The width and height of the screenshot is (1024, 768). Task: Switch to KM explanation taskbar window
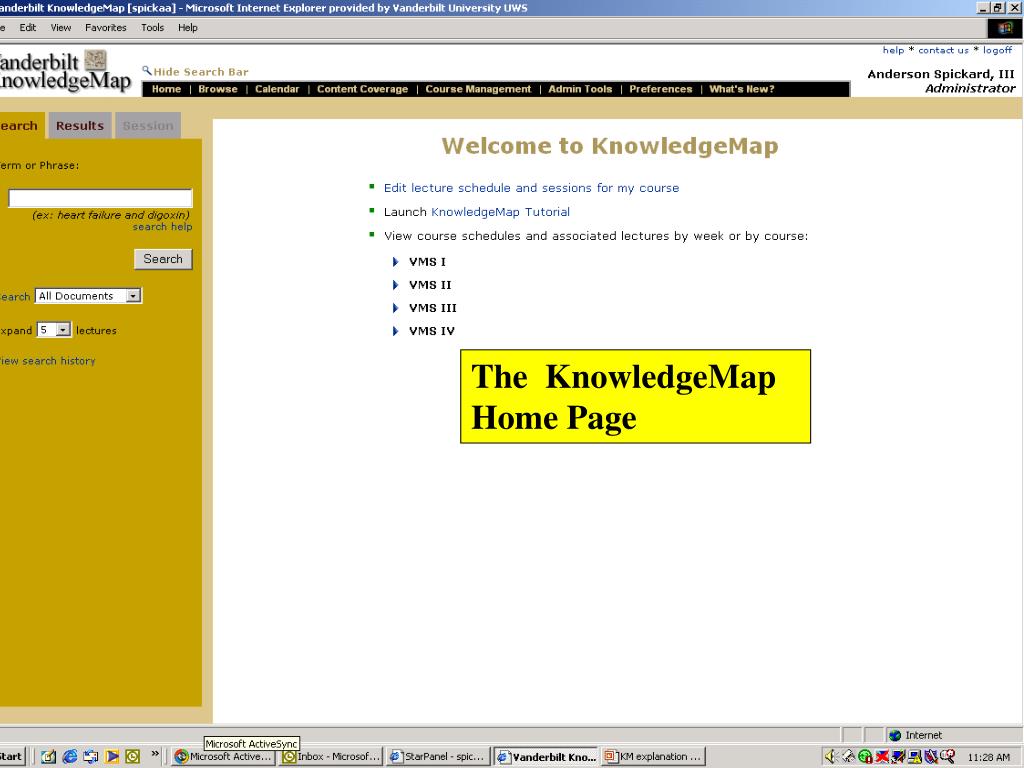[654, 756]
